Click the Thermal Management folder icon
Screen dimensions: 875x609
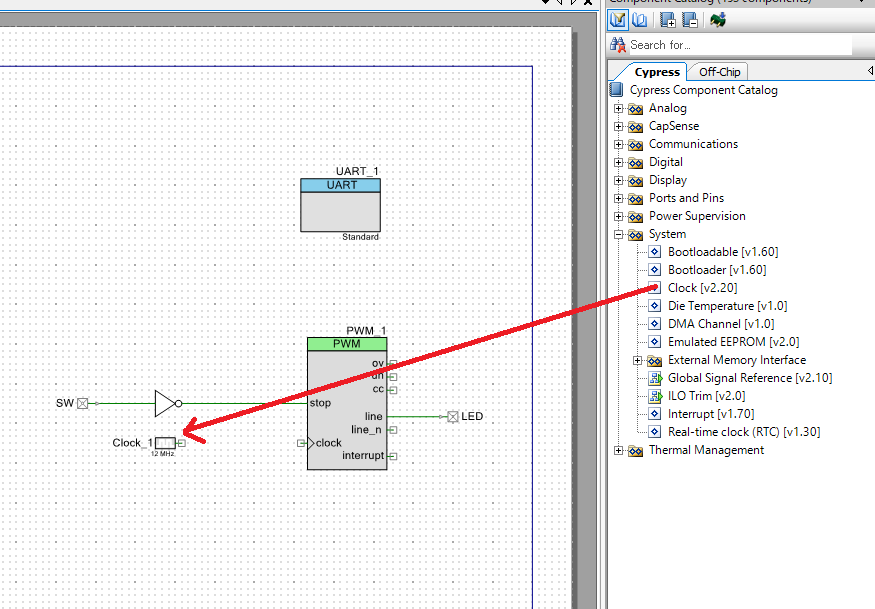point(635,451)
